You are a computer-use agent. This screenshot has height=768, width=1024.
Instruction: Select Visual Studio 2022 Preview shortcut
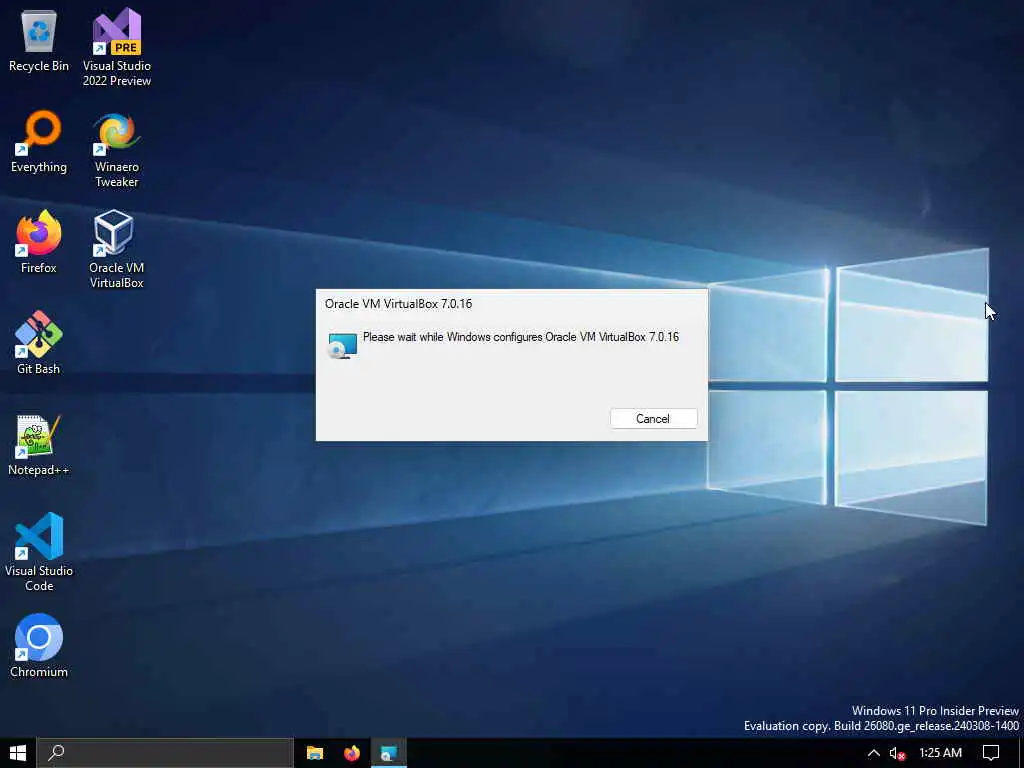coord(117,47)
